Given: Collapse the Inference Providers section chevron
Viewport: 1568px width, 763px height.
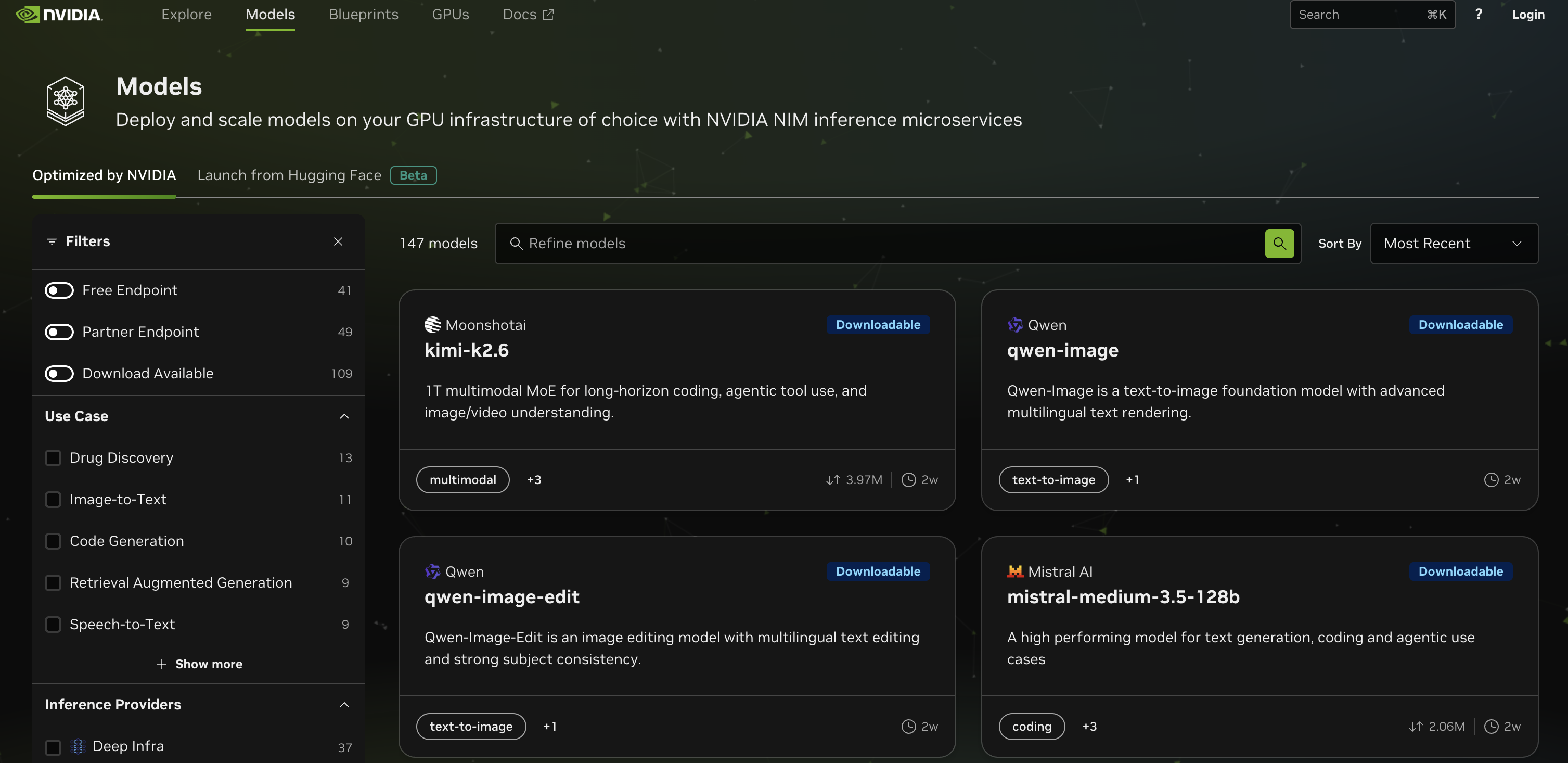Looking at the screenshot, I should (344, 705).
